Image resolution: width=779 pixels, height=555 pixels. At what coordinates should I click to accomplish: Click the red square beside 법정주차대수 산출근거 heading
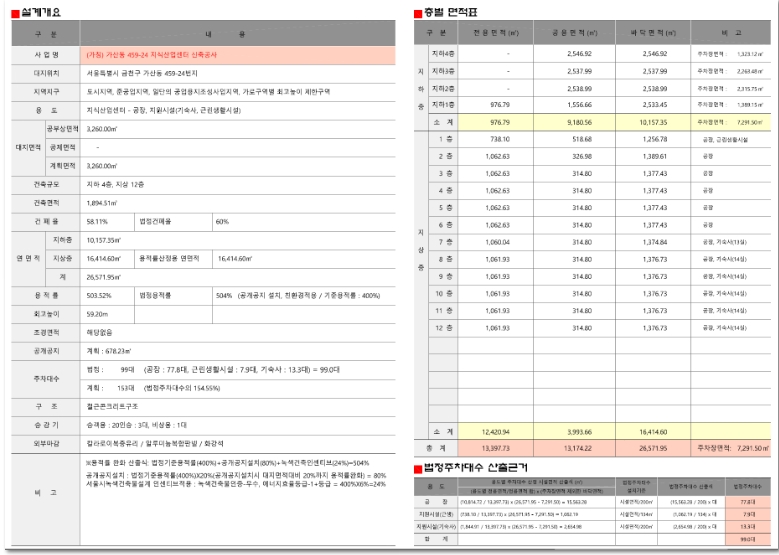tap(418, 467)
